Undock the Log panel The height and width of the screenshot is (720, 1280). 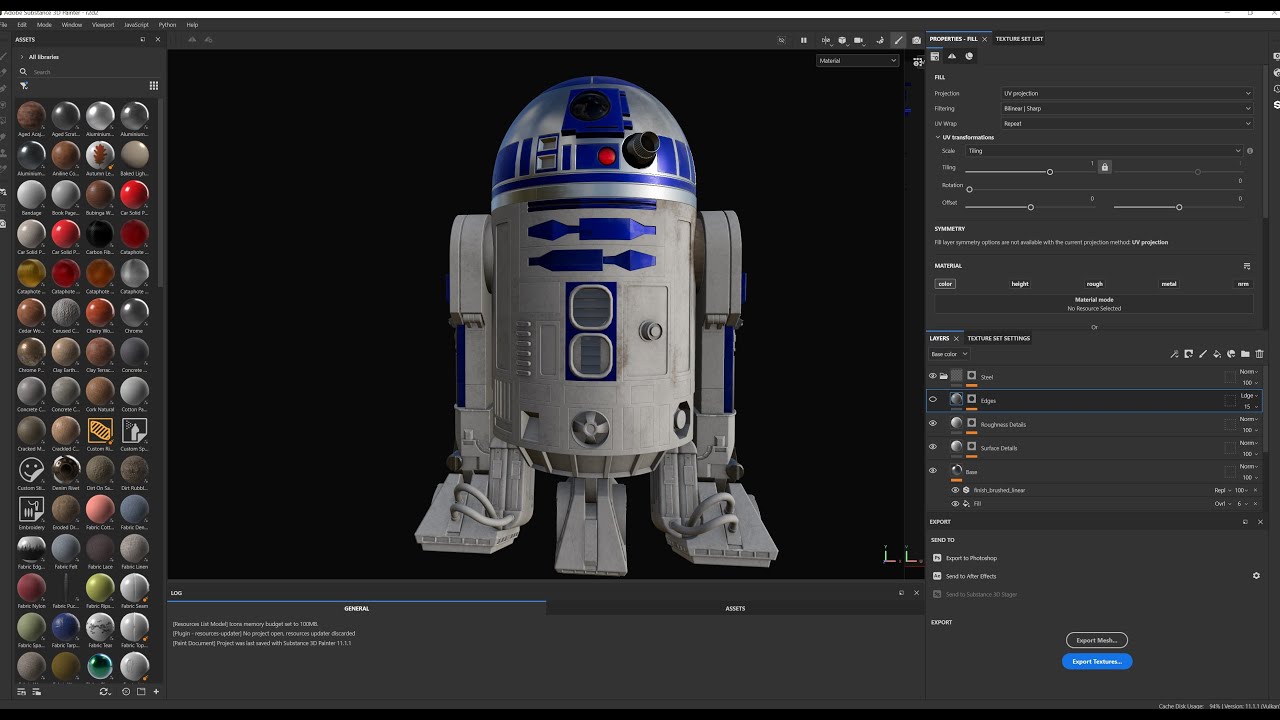click(901, 593)
